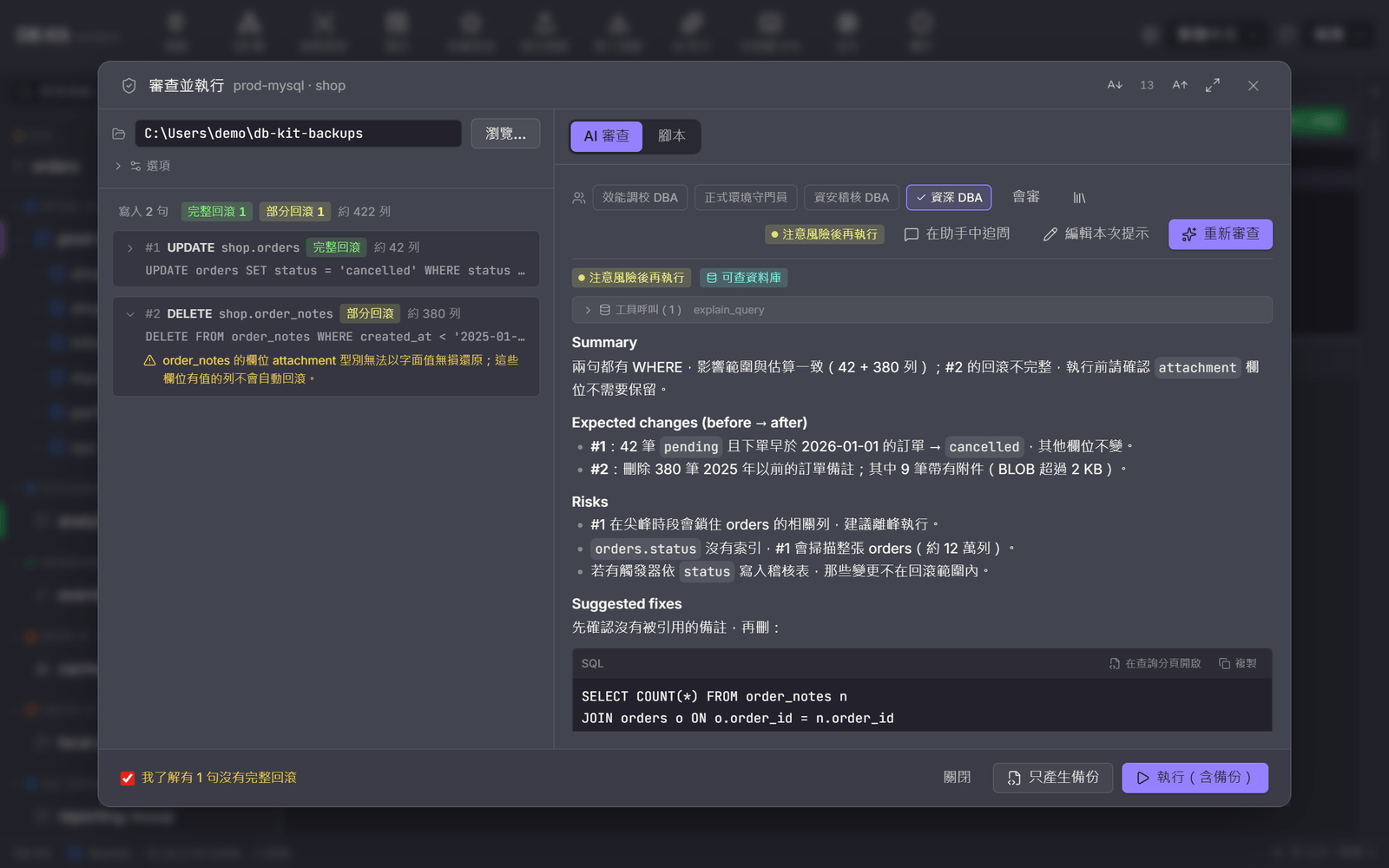Screen dimensions: 1389x868
Task: Increase font size with A↑ icon
Action: point(1180,85)
